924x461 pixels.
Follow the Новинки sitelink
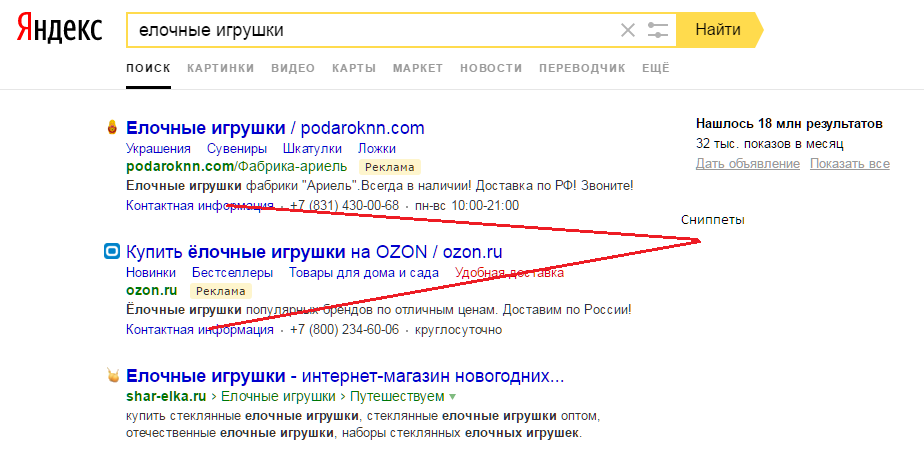point(151,273)
